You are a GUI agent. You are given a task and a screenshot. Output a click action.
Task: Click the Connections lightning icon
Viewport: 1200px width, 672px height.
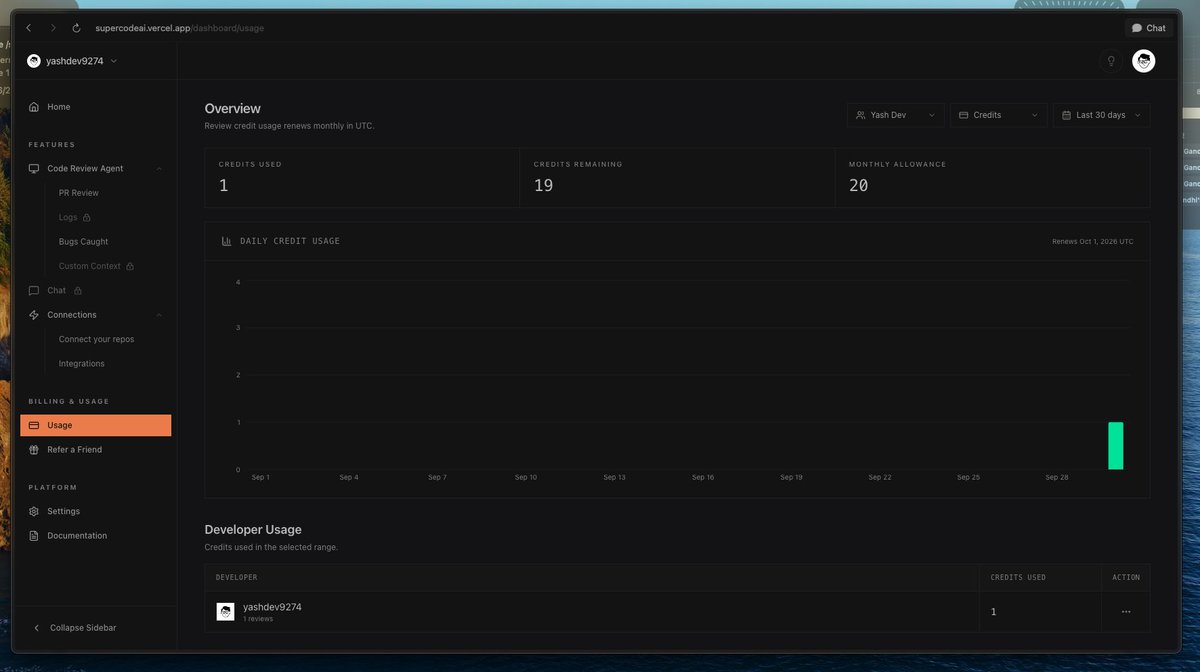[x=34, y=315]
